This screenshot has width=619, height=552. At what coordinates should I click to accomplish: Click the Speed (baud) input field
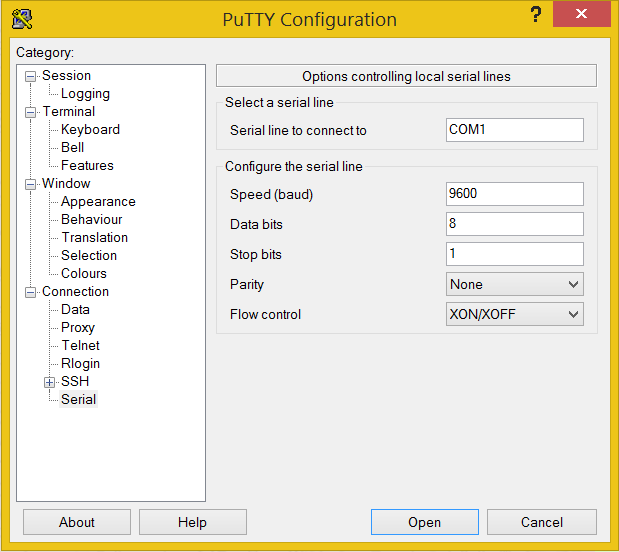[x=514, y=194]
